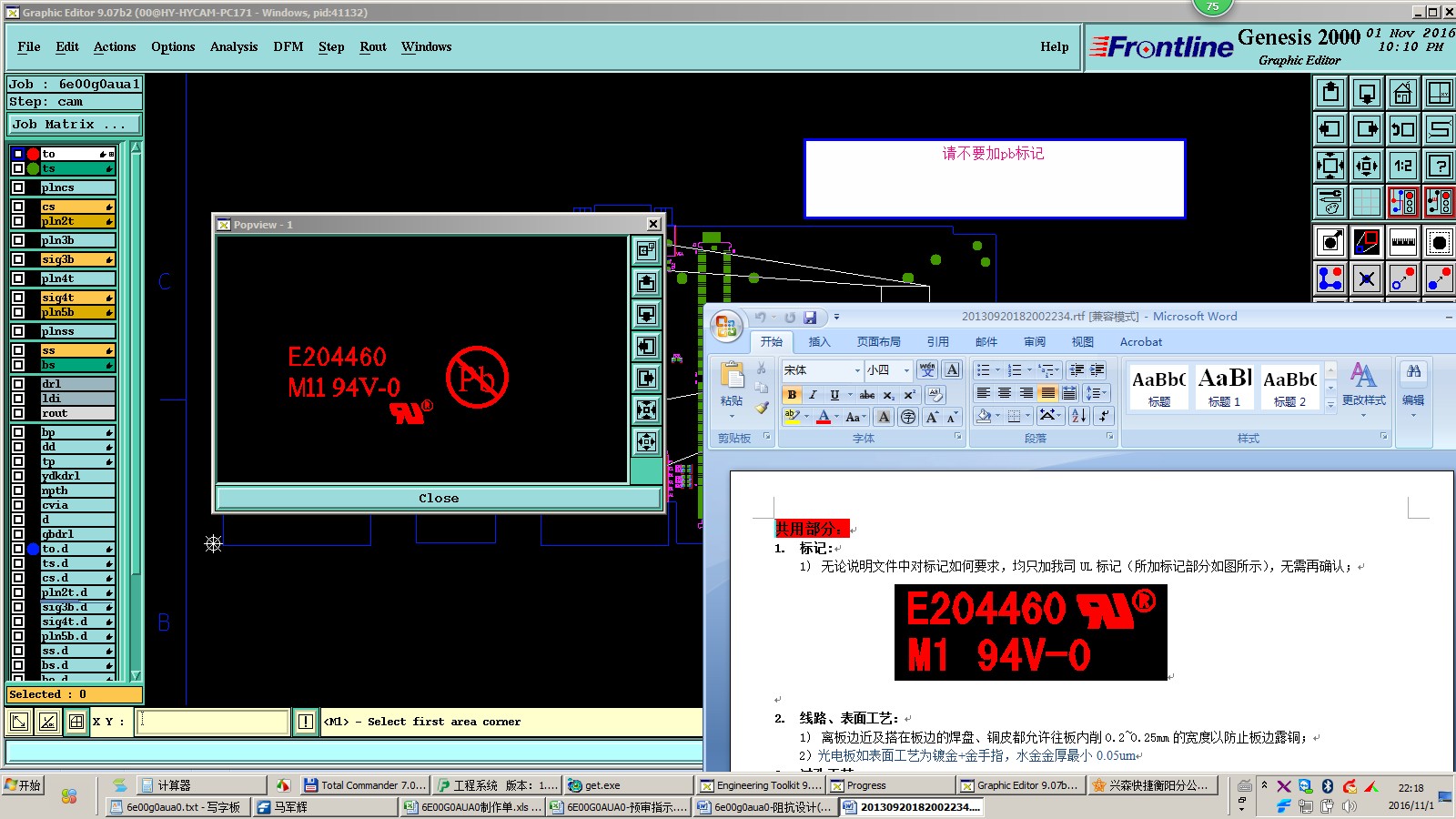Screen dimensions: 1456x819
Task: Click the pan right icon in the view toolbar
Action: tap(1366, 129)
